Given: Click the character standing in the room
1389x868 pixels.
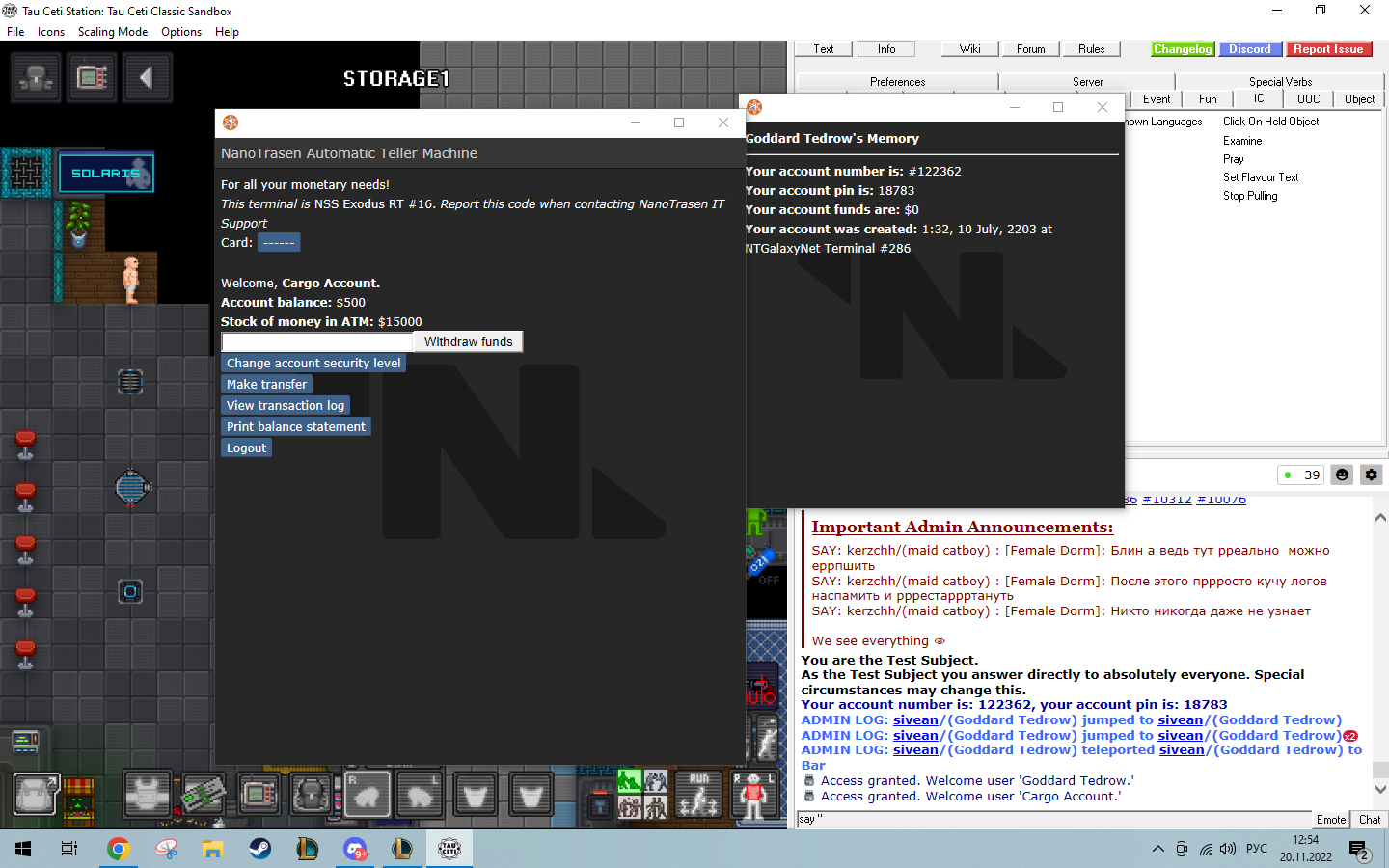Looking at the screenshot, I should point(131,280).
